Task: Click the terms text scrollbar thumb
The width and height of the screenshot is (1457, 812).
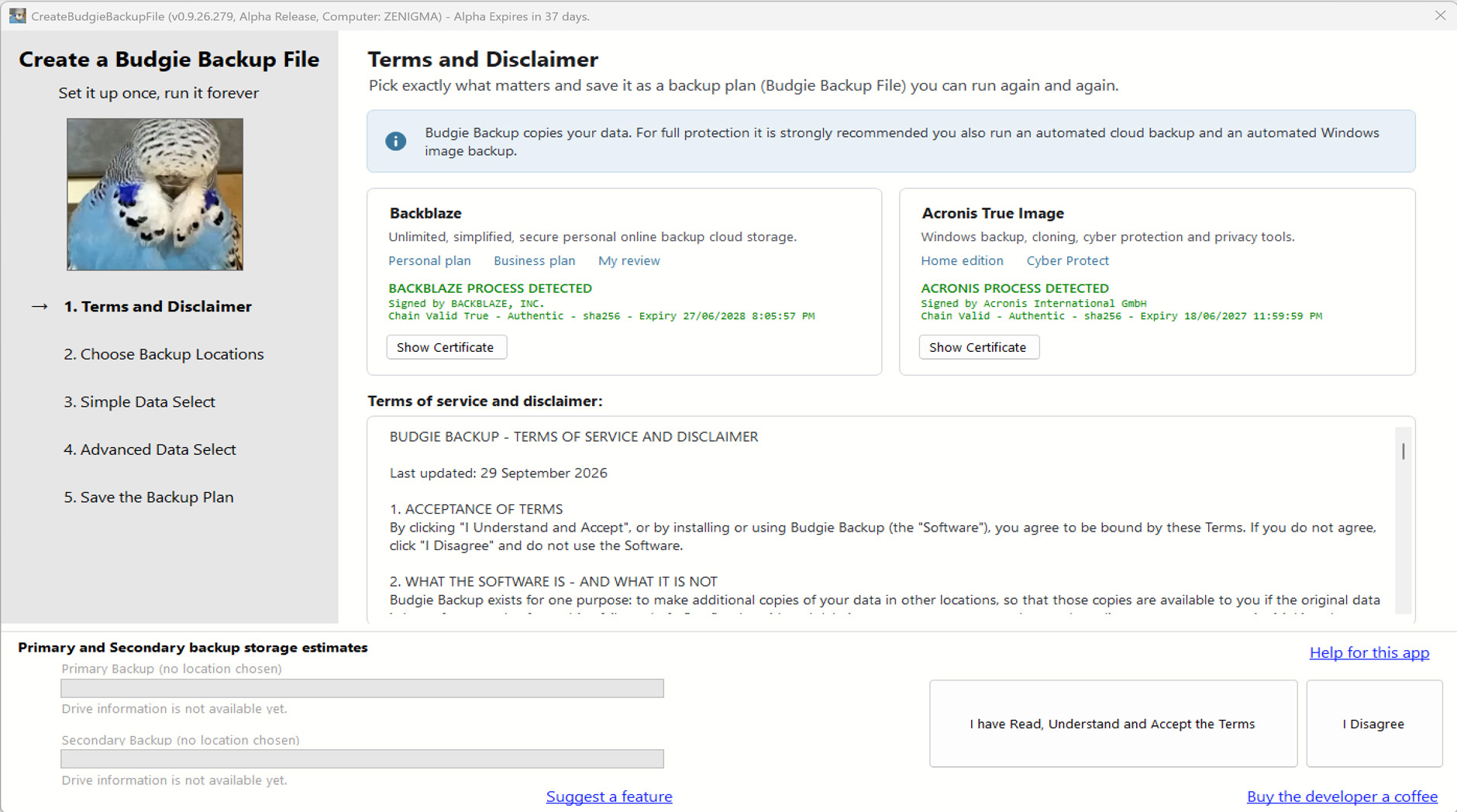Action: coord(1403,450)
